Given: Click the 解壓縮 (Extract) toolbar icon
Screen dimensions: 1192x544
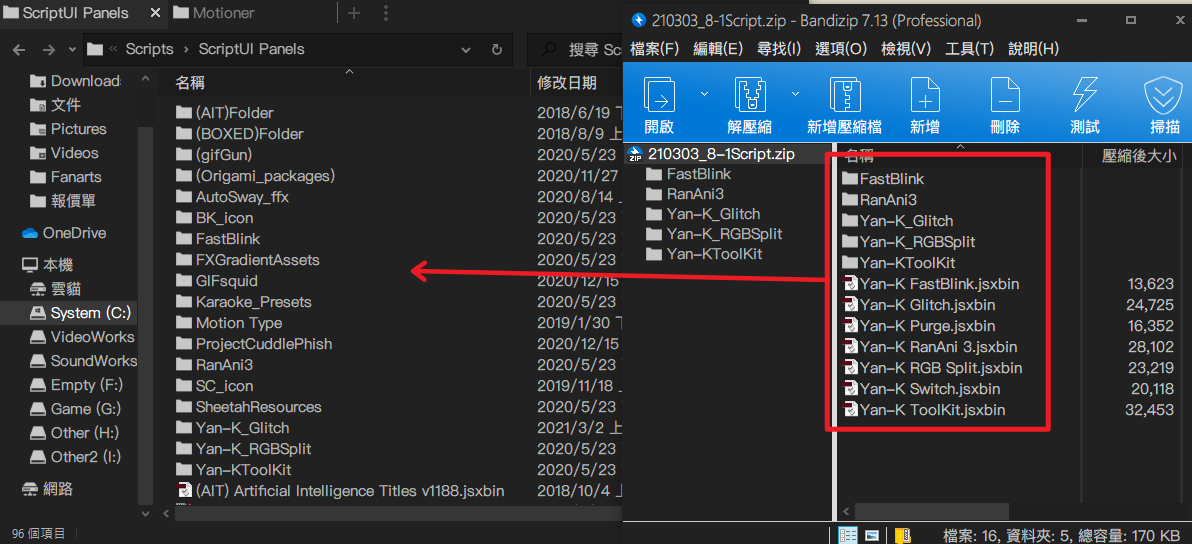Looking at the screenshot, I should point(749,96).
